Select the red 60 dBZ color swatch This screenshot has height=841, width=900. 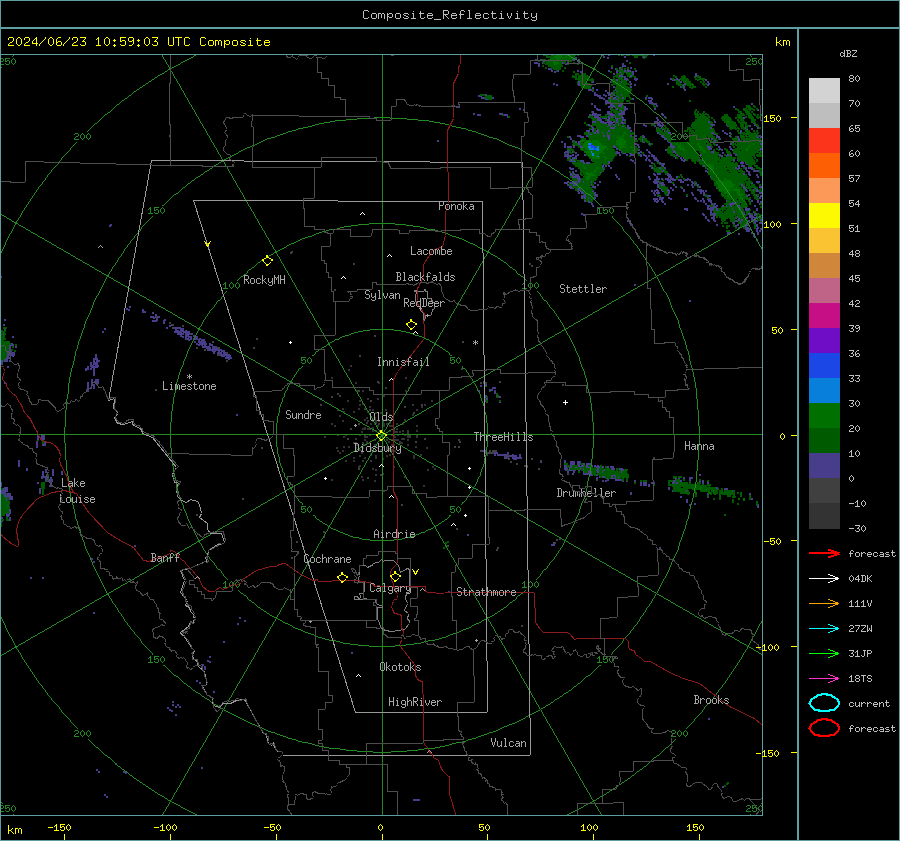(824, 140)
